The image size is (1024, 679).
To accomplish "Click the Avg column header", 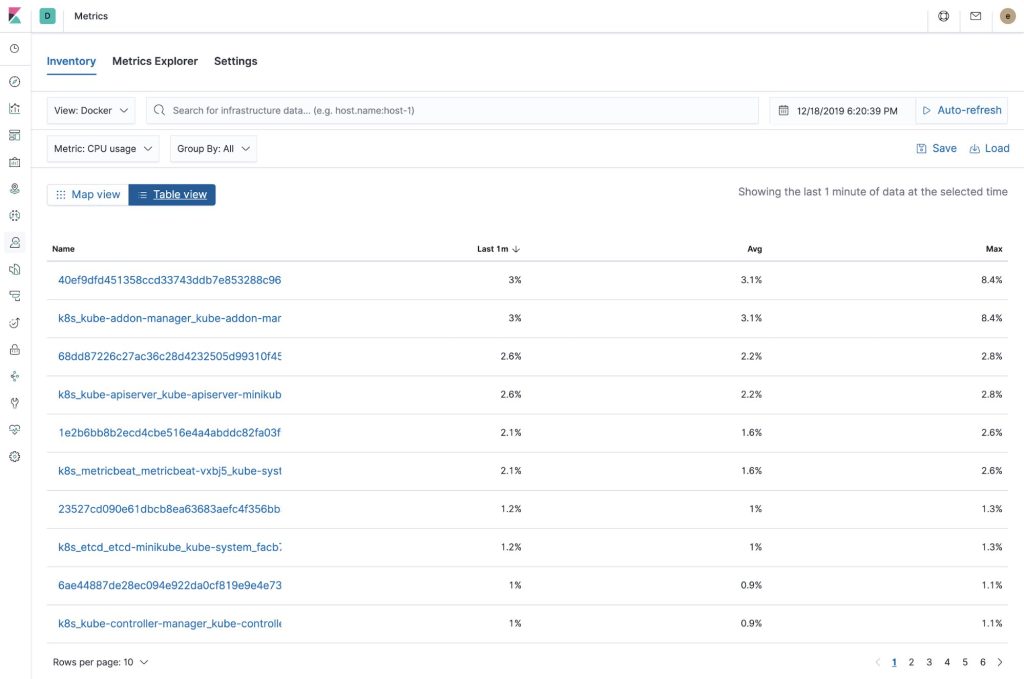I will 754,249.
